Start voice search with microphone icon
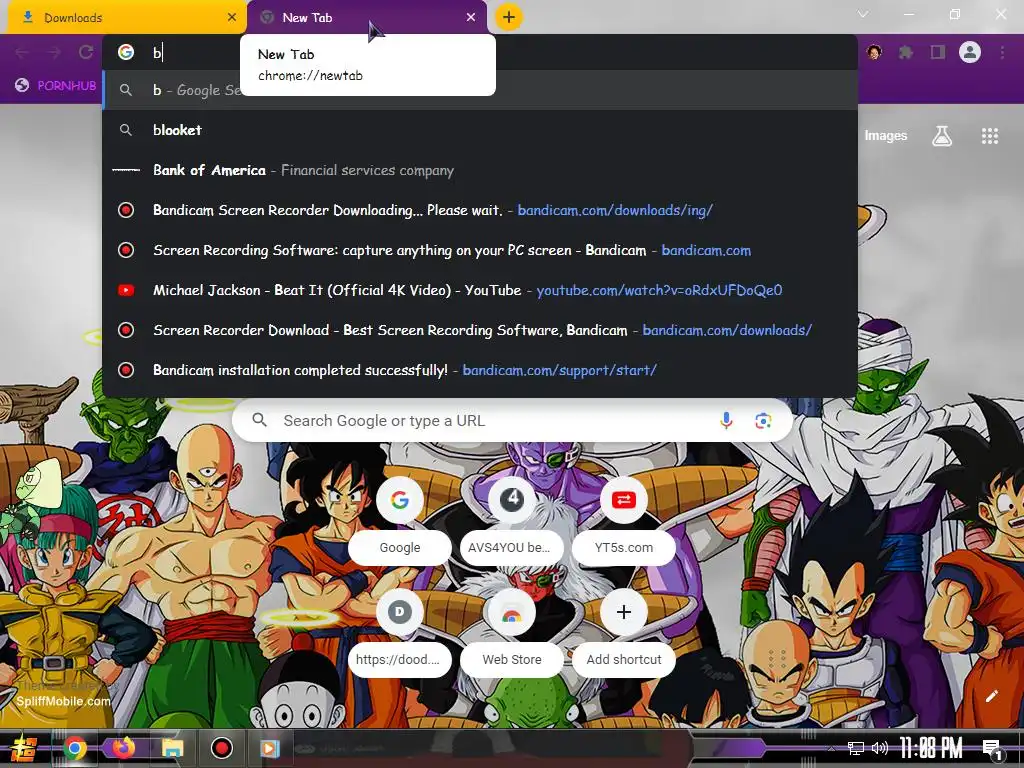Viewport: 1024px width, 768px height. tap(726, 421)
